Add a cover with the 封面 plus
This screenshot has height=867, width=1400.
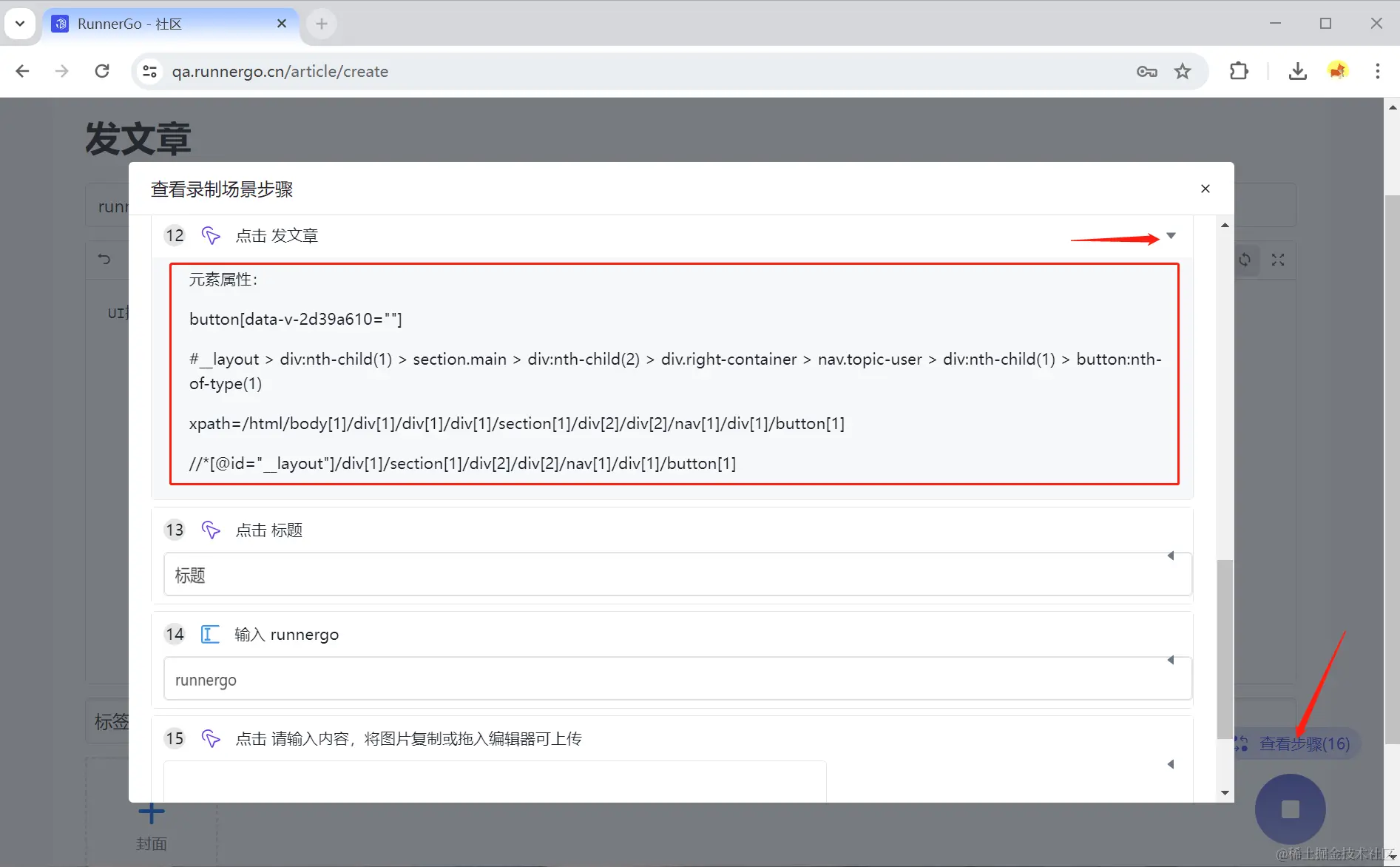pyautogui.click(x=152, y=814)
